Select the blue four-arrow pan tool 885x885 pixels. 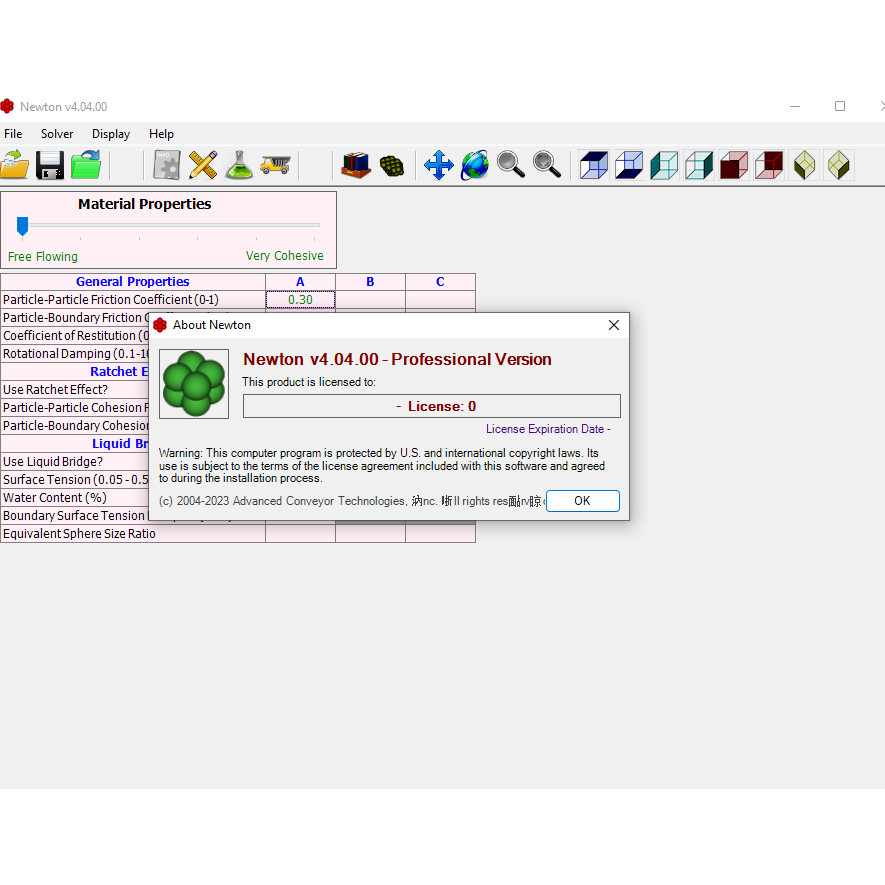[x=439, y=165]
